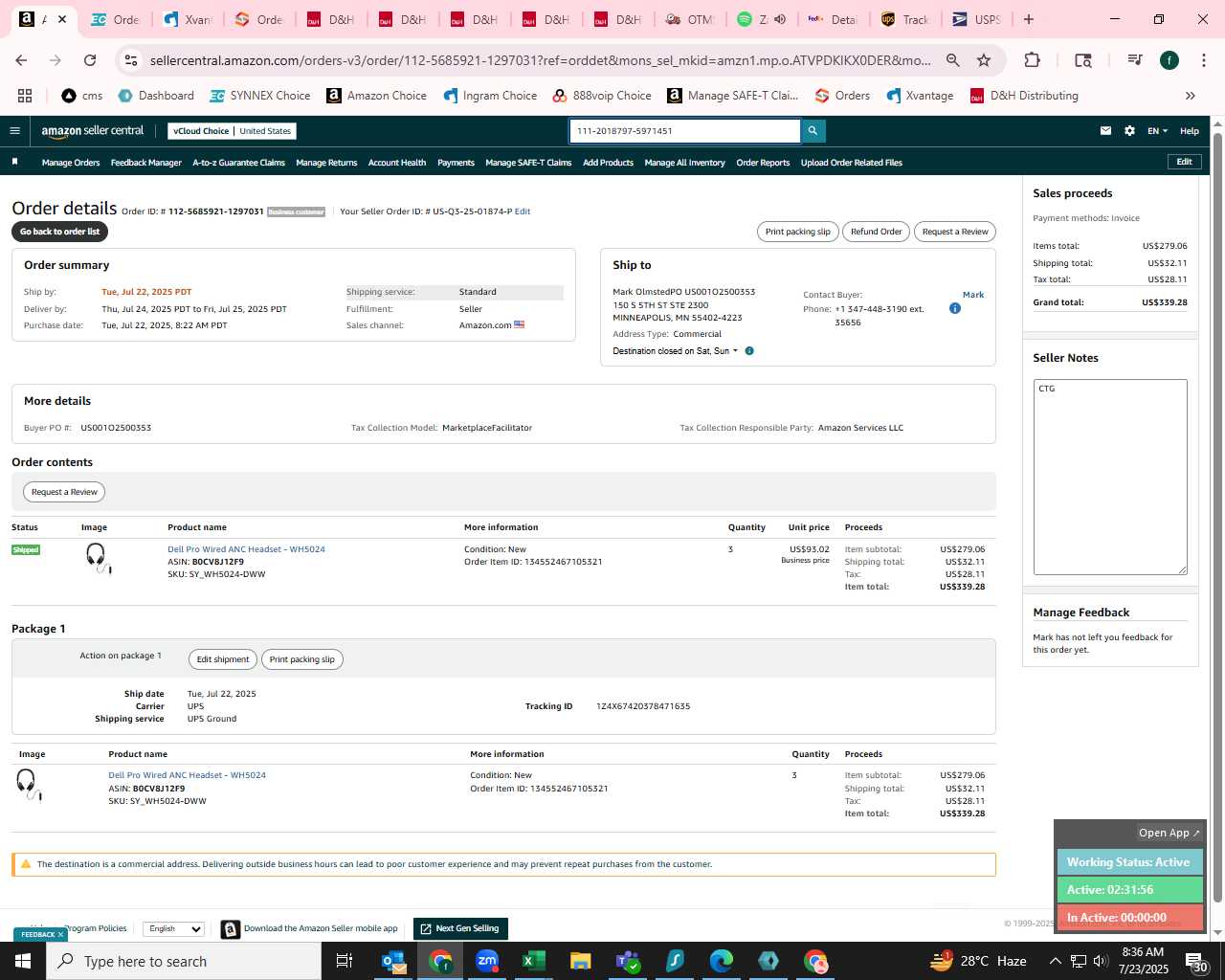Click the info icon beside the buyer phone
The height and width of the screenshot is (980, 1225).
[954, 308]
